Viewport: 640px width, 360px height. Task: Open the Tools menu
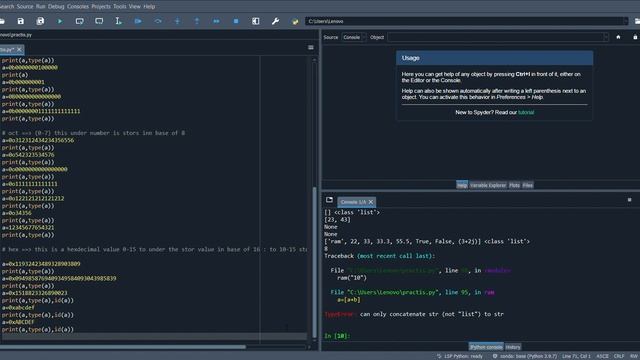[x=120, y=7]
